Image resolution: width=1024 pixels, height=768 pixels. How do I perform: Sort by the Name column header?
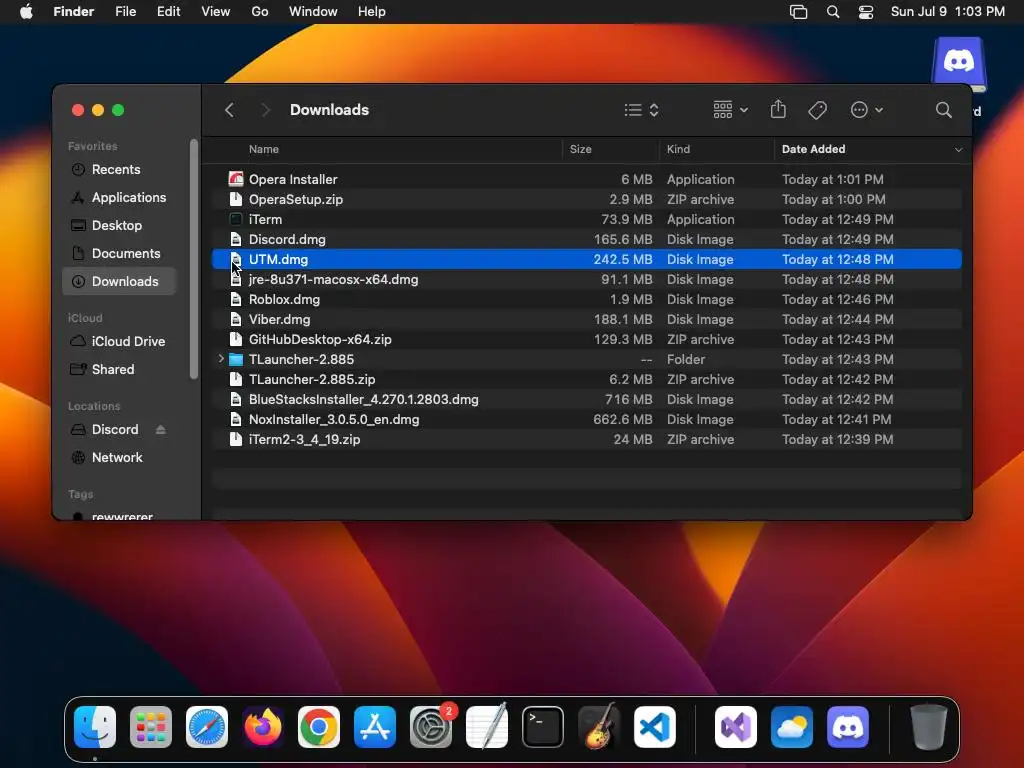tap(263, 149)
